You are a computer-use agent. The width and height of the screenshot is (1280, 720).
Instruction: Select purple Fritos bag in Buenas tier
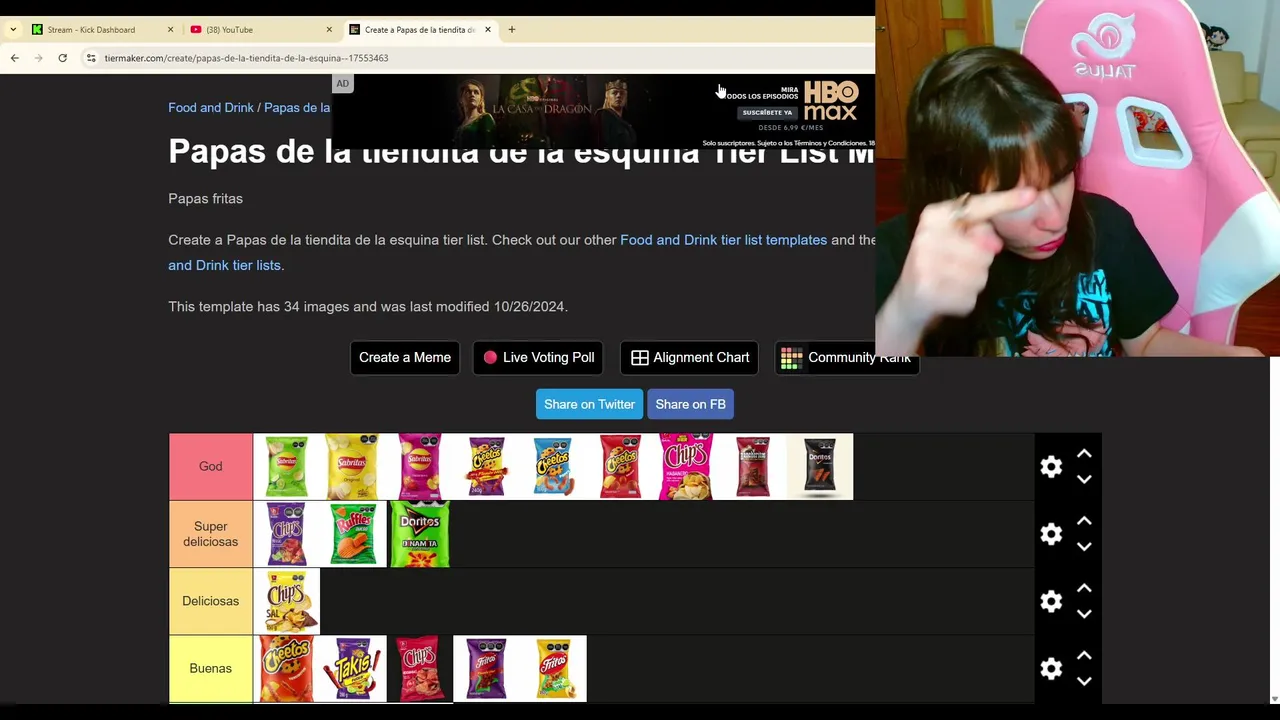pyautogui.click(x=487, y=668)
